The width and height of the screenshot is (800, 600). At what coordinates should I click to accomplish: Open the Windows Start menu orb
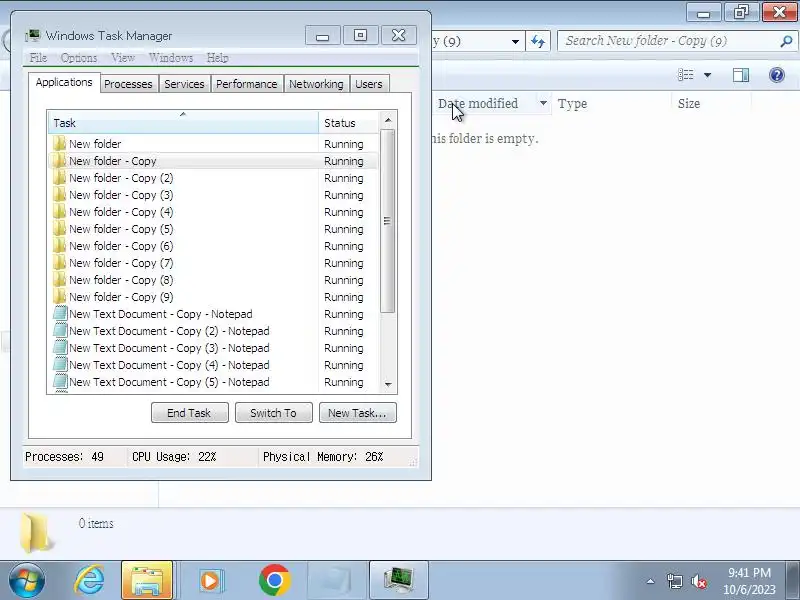26,580
